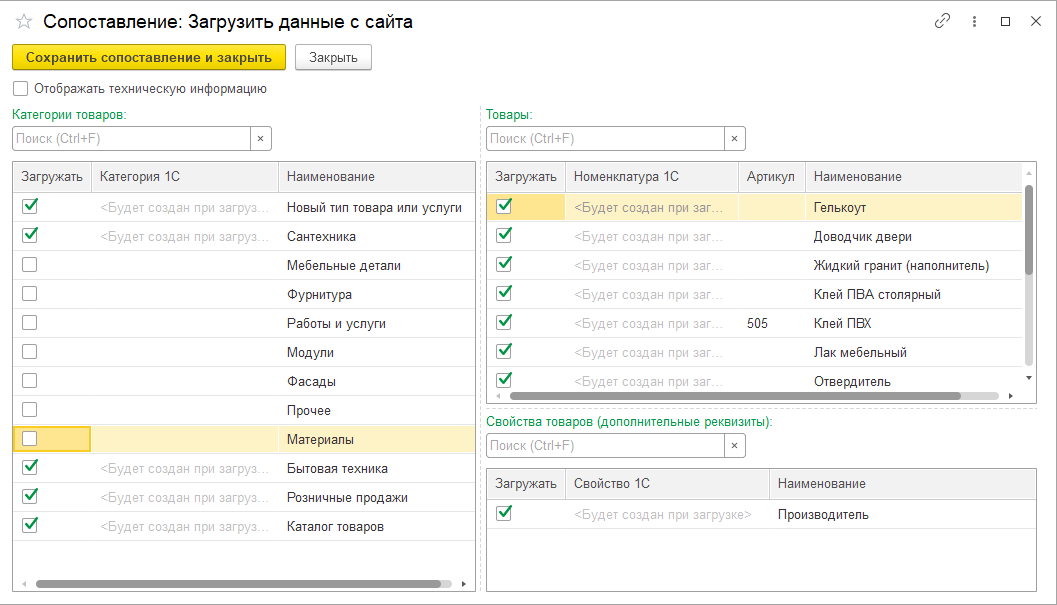Image resolution: width=1057 pixels, height=605 pixels.
Task: Click the Товары search input field
Action: [x=605, y=139]
